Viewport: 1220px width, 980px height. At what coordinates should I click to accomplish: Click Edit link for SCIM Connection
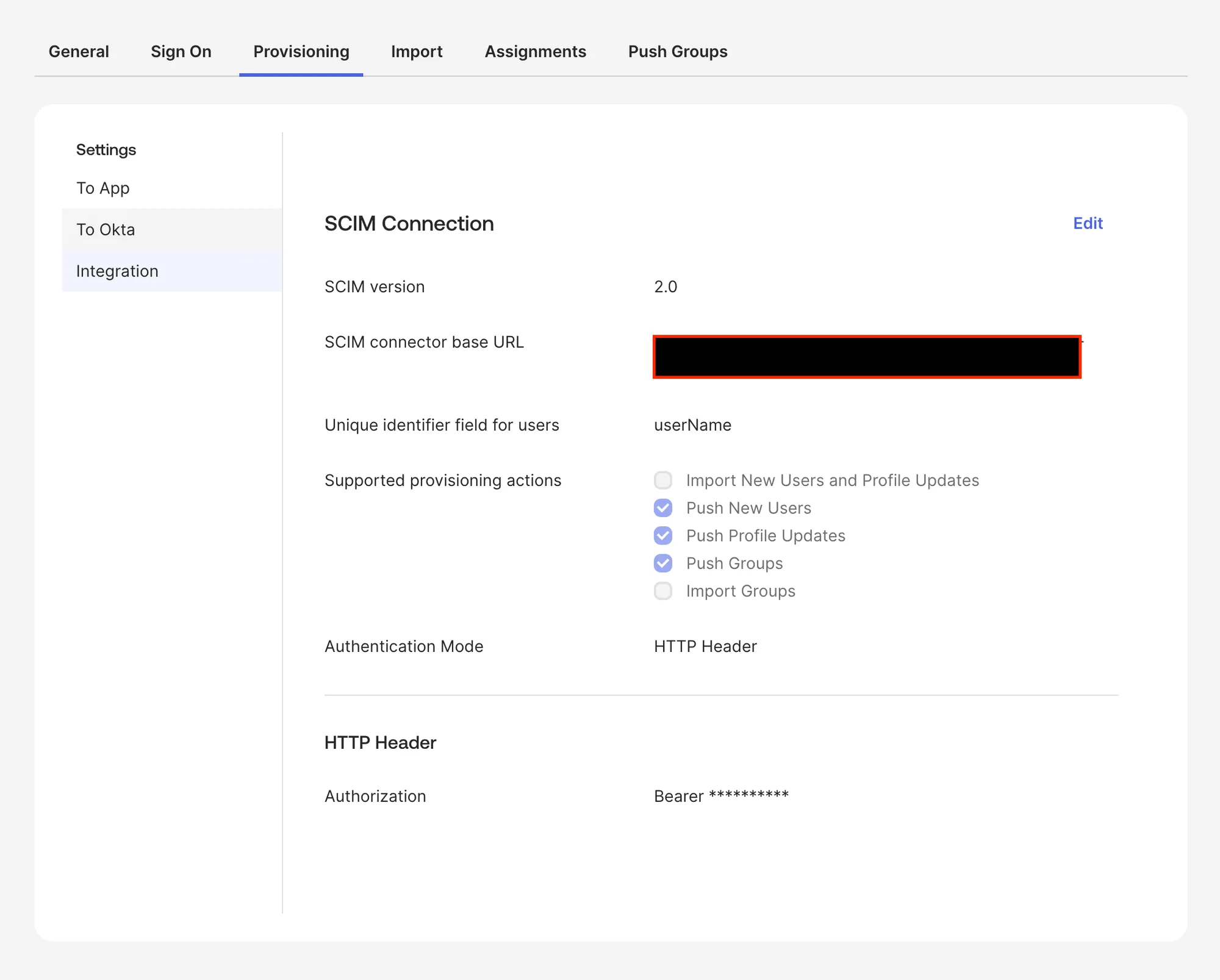[x=1088, y=223]
